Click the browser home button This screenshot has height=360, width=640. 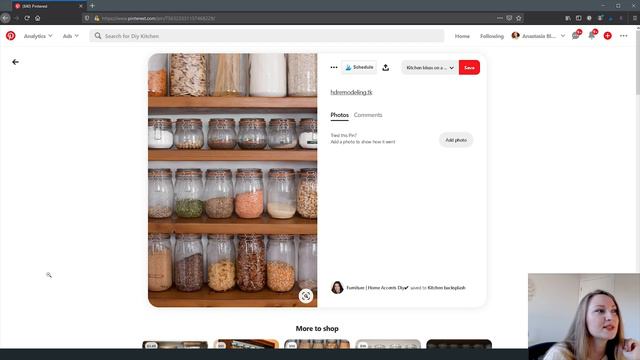38,18
